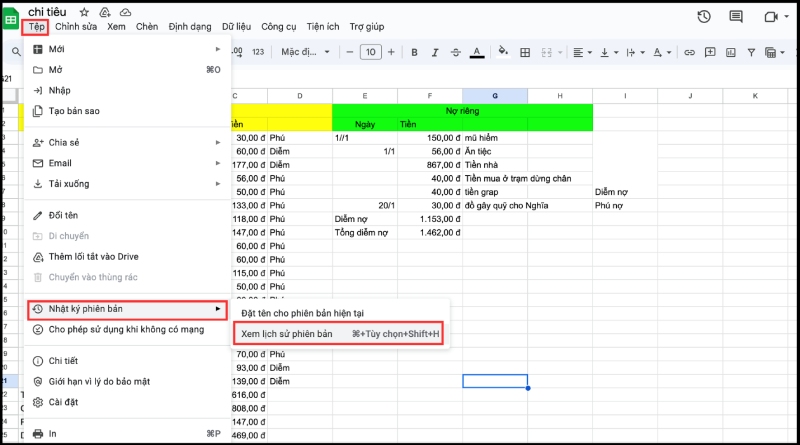This screenshot has height=445, width=800.
Task: Click the camera meeting icon
Action: [771, 17]
